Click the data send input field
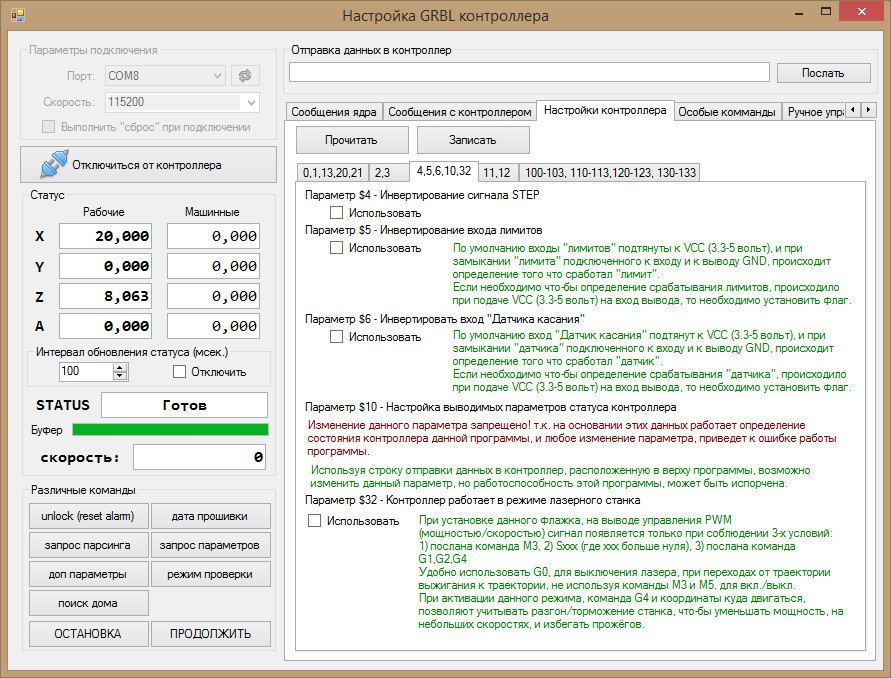This screenshot has height=678, width=891. [529, 72]
